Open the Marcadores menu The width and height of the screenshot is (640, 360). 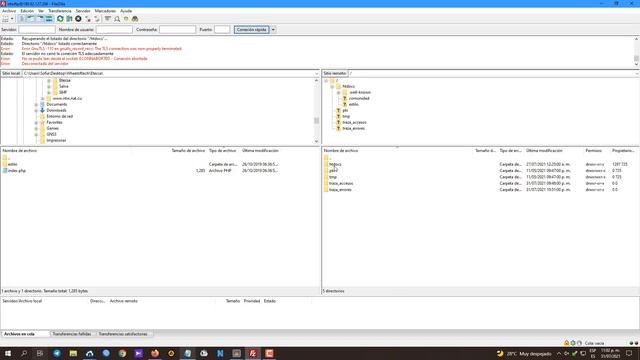pos(105,11)
